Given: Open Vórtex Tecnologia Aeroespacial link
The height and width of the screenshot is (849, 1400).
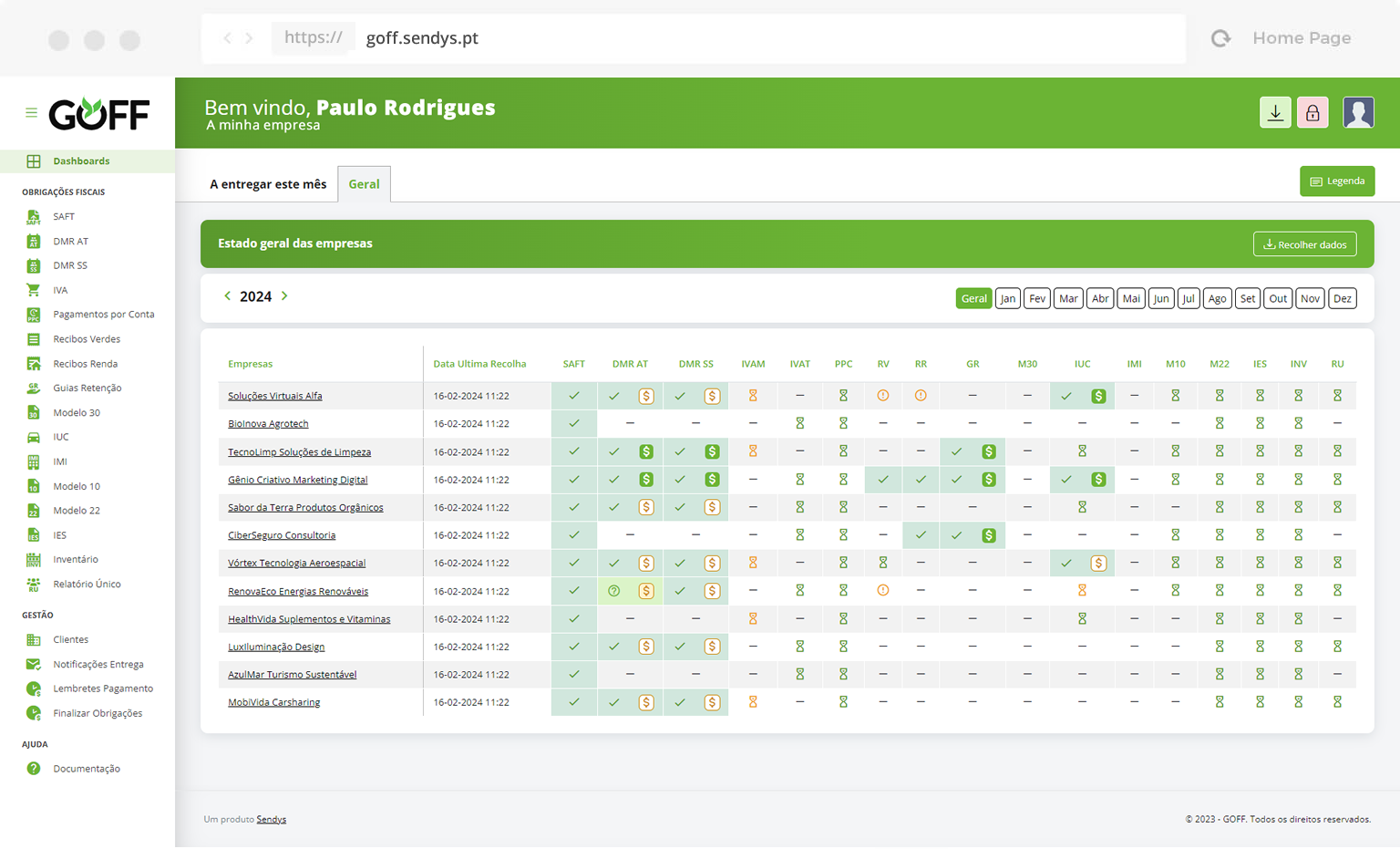Looking at the screenshot, I should (x=296, y=564).
